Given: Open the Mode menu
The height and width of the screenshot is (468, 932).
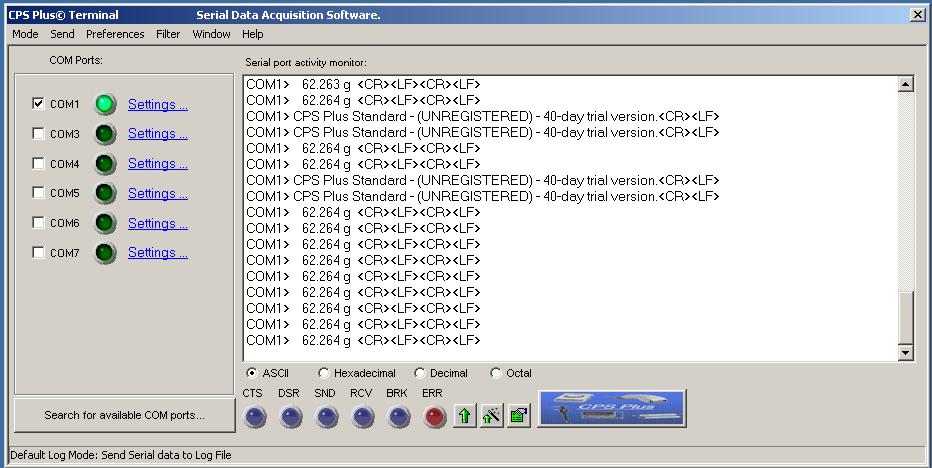Looking at the screenshot, I should pyautogui.click(x=25, y=34).
